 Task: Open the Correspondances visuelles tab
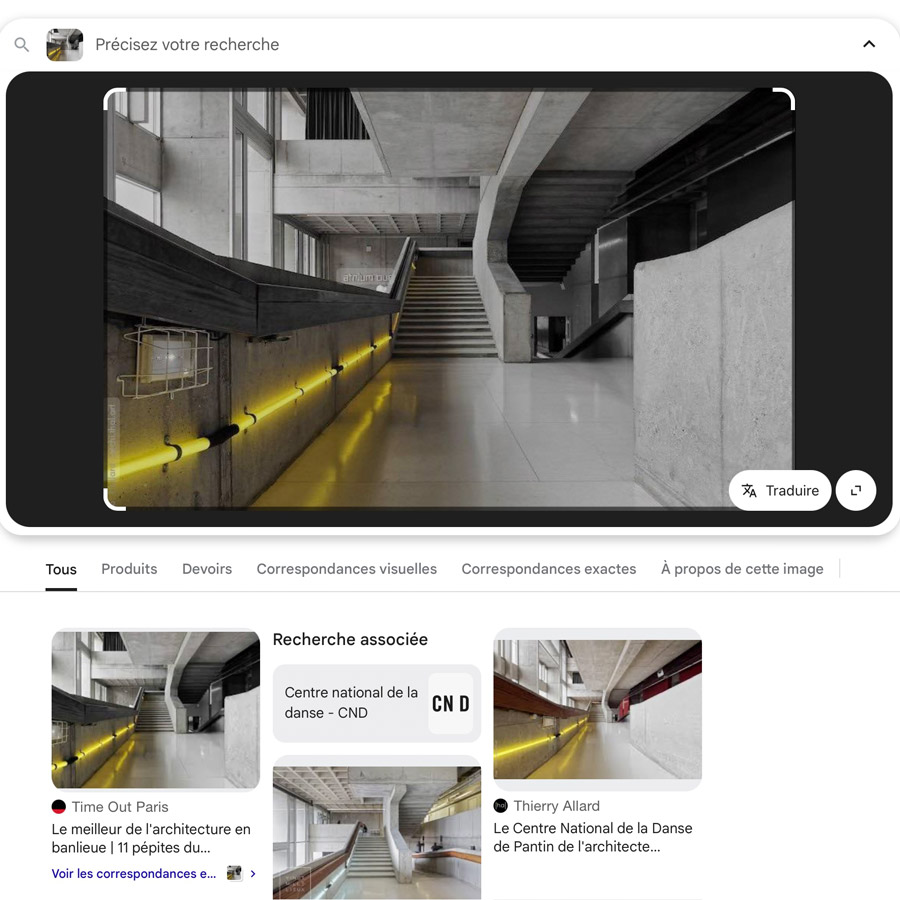346,568
